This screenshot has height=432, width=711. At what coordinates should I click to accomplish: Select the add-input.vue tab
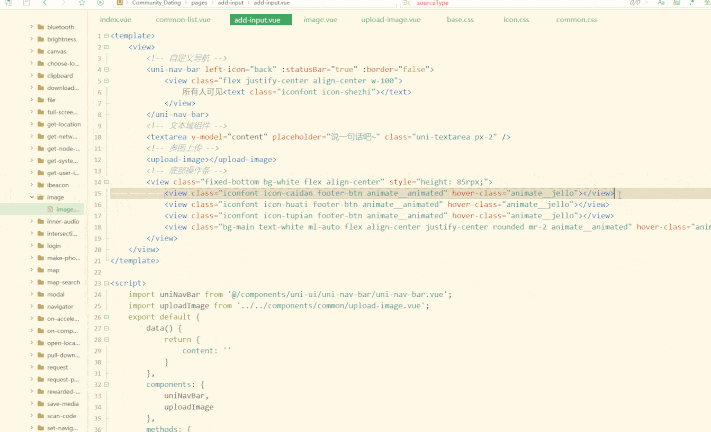(x=261, y=19)
